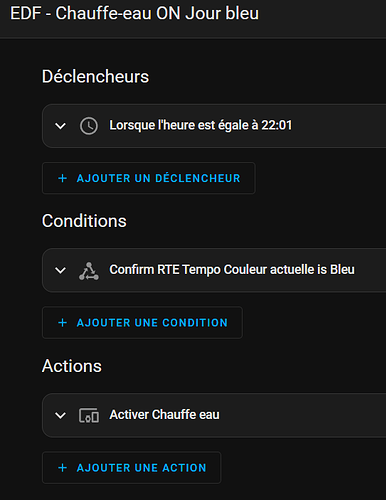Click the automation title EDF - Chauffe-eau ON Jour bleu
This screenshot has height=500, width=386.
pyautogui.click(x=134, y=14)
